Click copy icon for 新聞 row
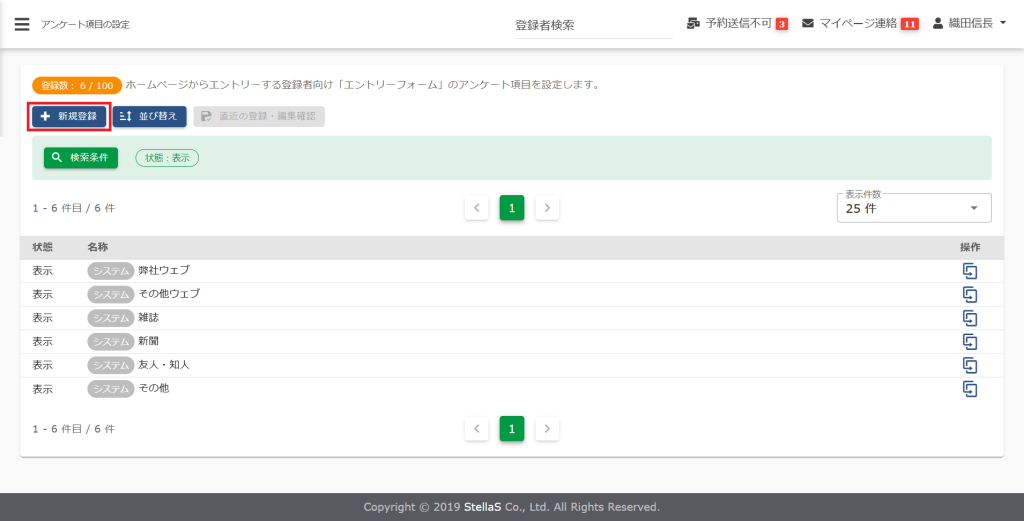This screenshot has height=521, width=1024. coord(969,341)
